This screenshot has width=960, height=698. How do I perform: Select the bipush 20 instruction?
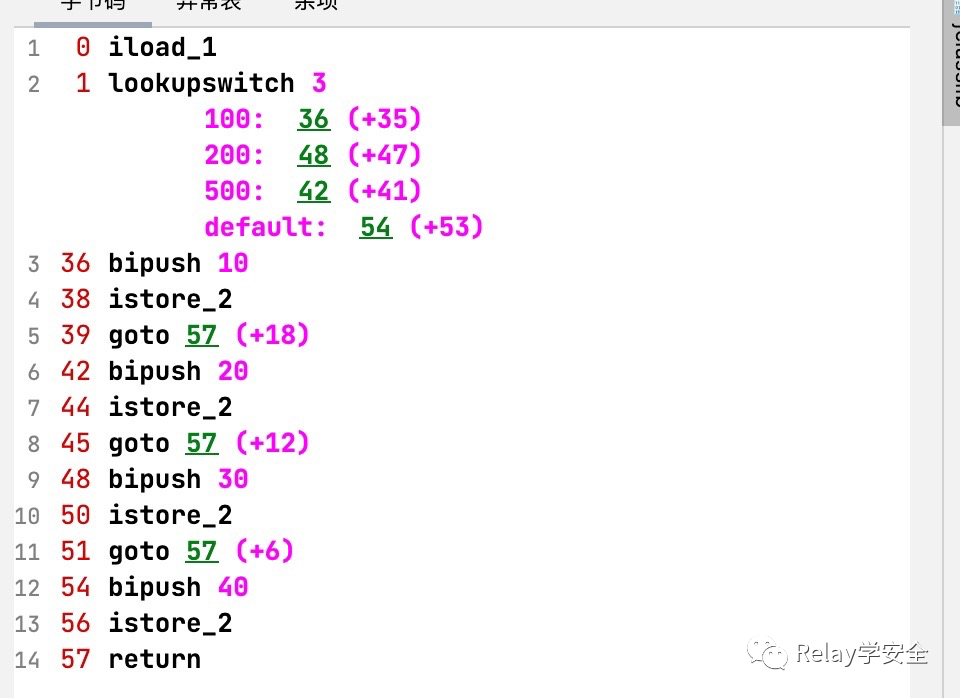click(178, 371)
